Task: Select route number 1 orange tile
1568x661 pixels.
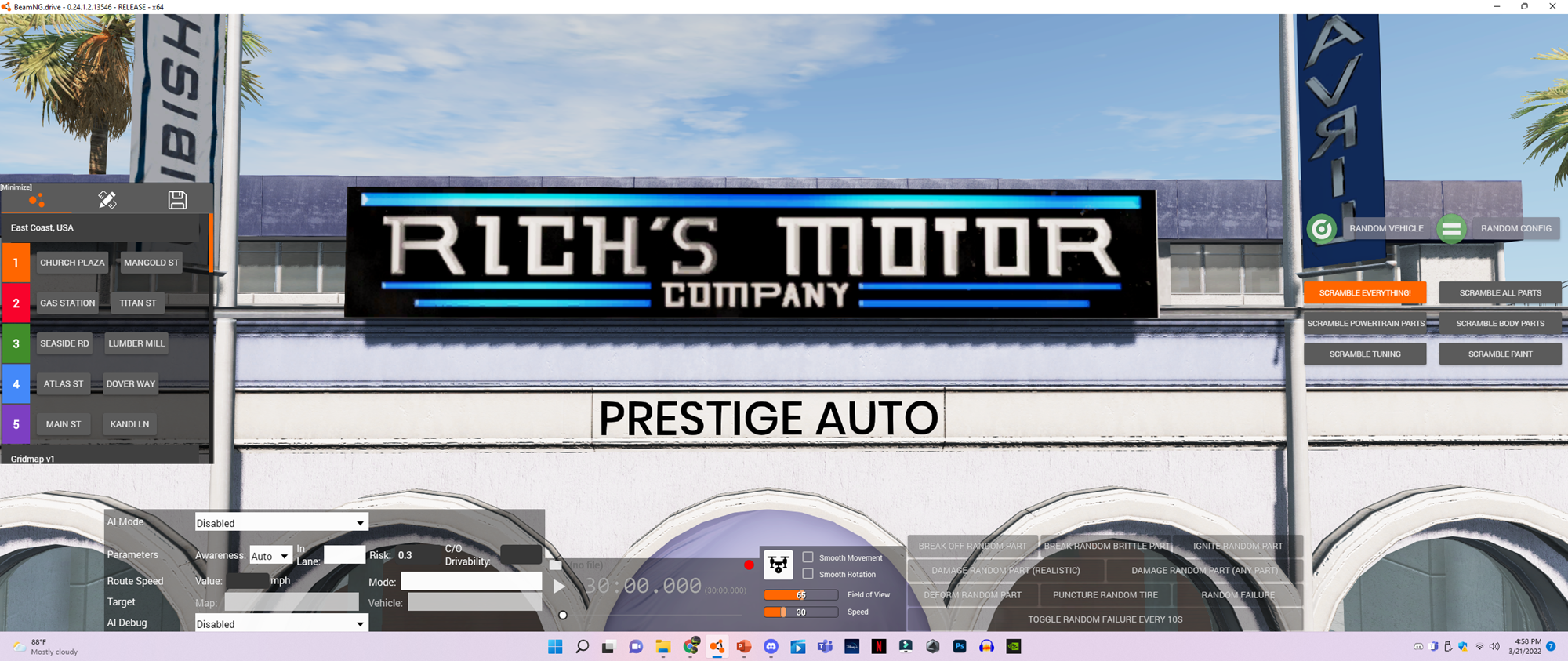Action: coord(16,263)
